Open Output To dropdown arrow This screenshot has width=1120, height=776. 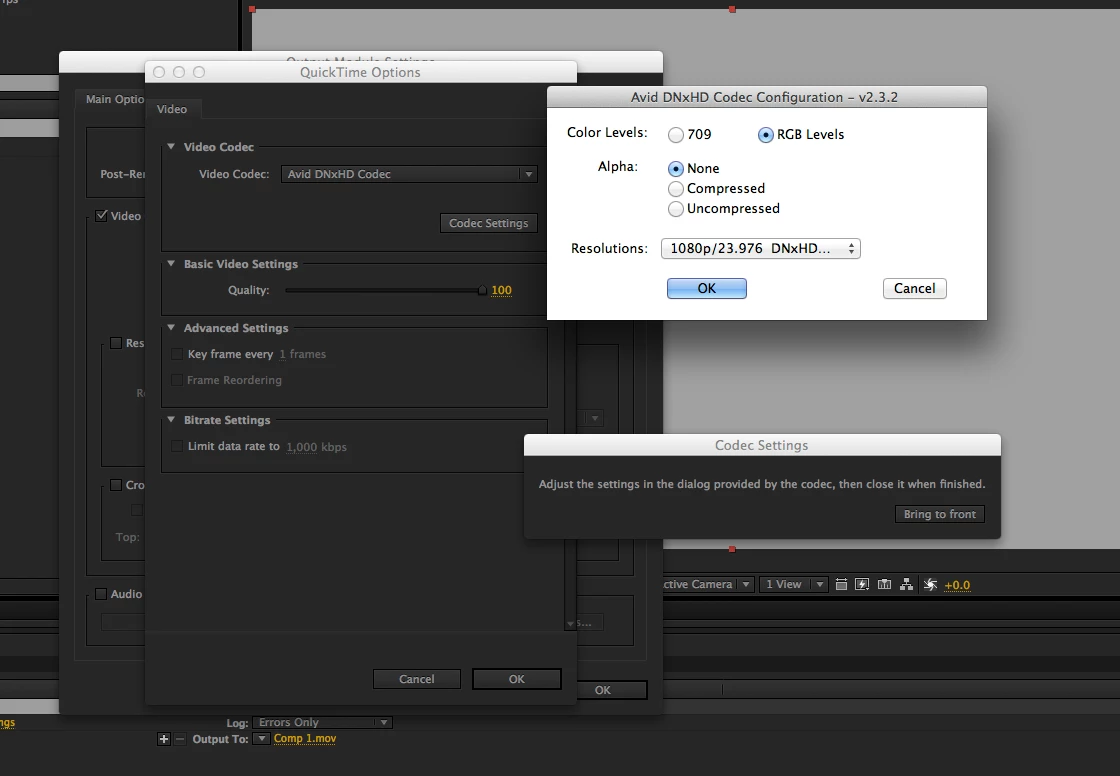coord(261,739)
